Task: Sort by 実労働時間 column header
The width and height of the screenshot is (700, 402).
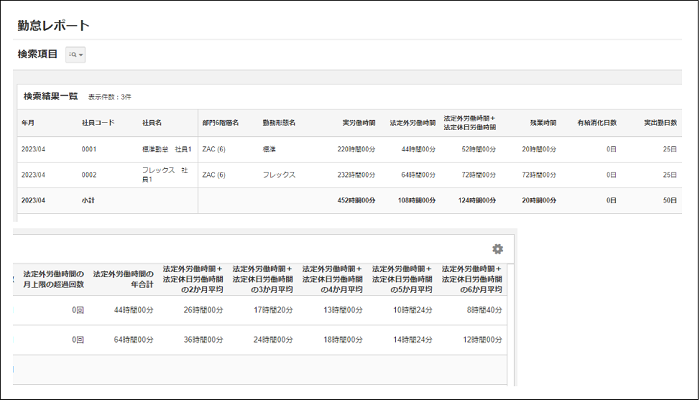Action: 358,123
